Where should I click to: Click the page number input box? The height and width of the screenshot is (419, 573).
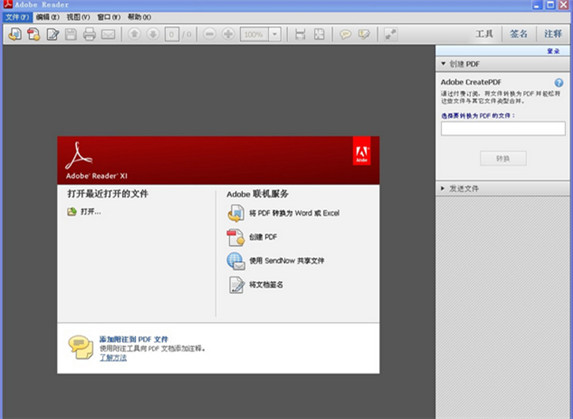point(172,34)
